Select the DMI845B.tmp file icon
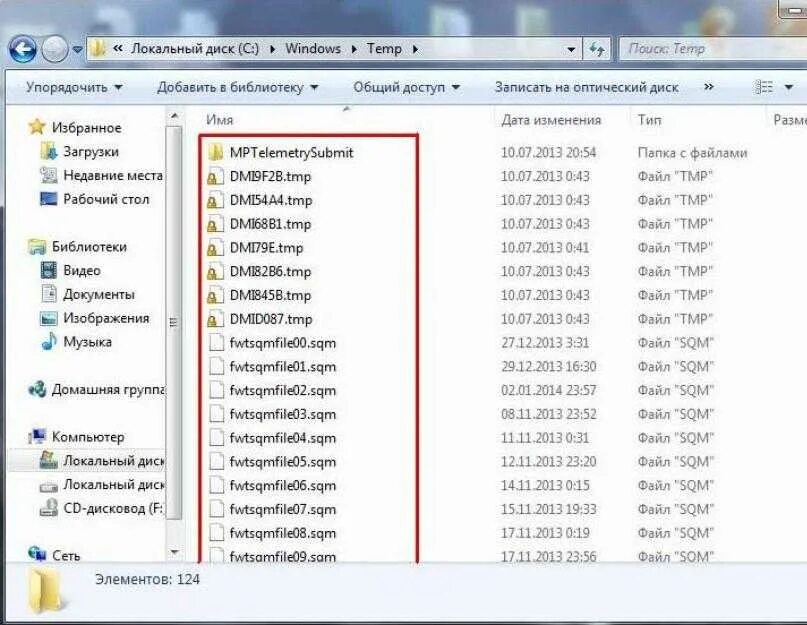Image resolution: width=807 pixels, height=625 pixels. click(216, 295)
